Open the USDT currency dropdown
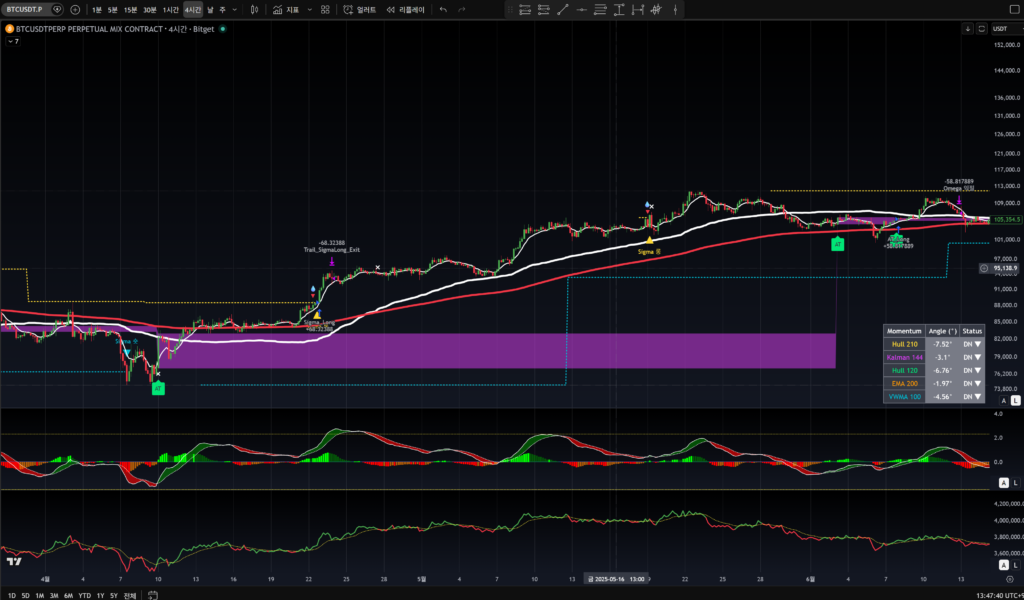This screenshot has height=600, width=1024. pyautogui.click(x=1000, y=29)
